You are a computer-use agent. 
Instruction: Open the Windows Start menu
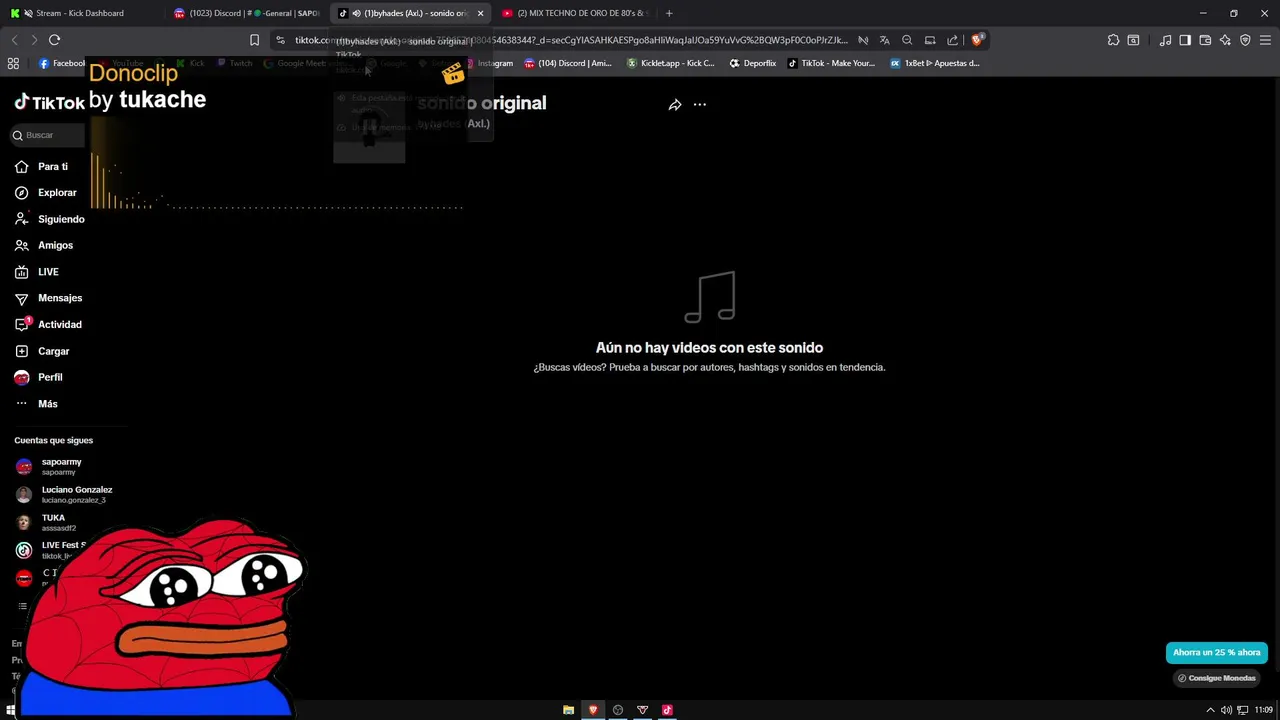coord(11,710)
